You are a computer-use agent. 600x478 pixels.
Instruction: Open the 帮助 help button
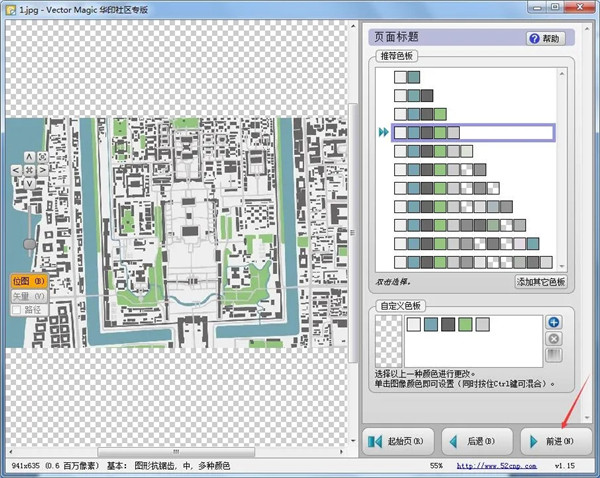point(546,38)
